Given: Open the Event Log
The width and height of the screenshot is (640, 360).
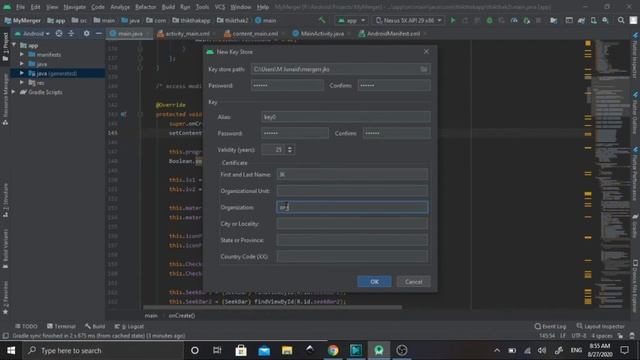Looking at the screenshot, I should (x=550, y=326).
